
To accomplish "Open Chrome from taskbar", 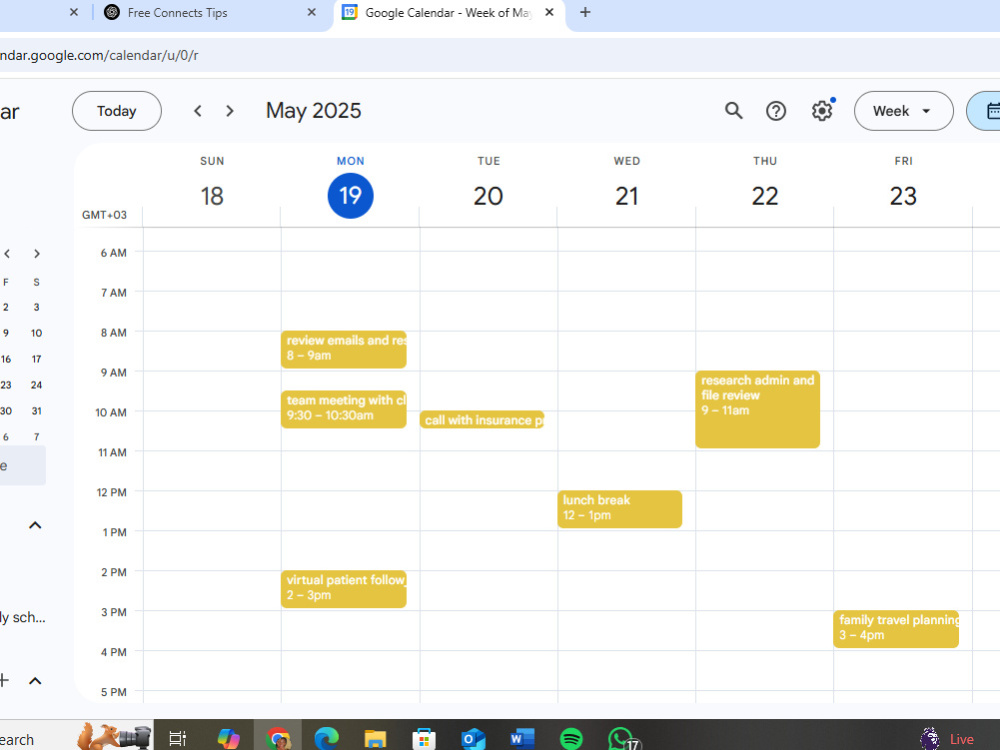I will [278, 739].
